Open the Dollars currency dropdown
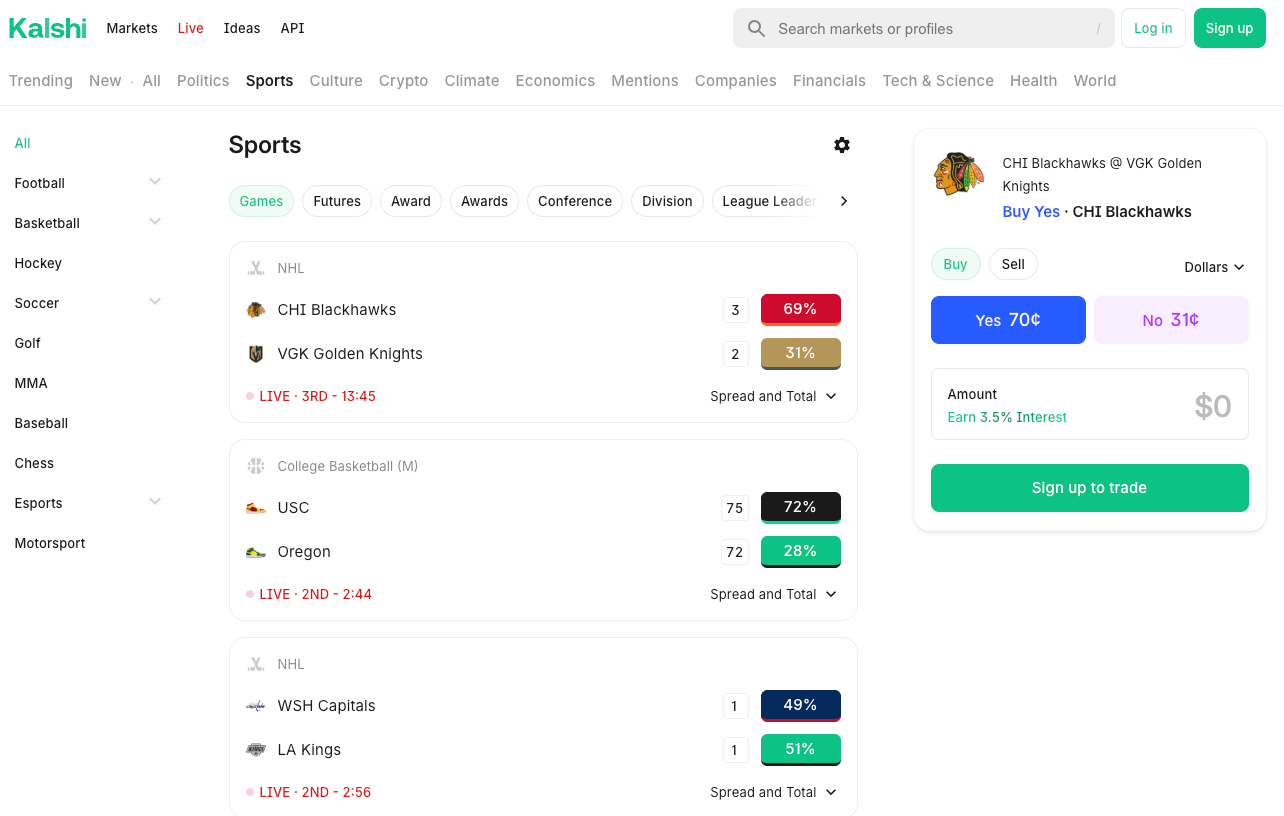Image resolution: width=1284 pixels, height=816 pixels. pos(1214,267)
